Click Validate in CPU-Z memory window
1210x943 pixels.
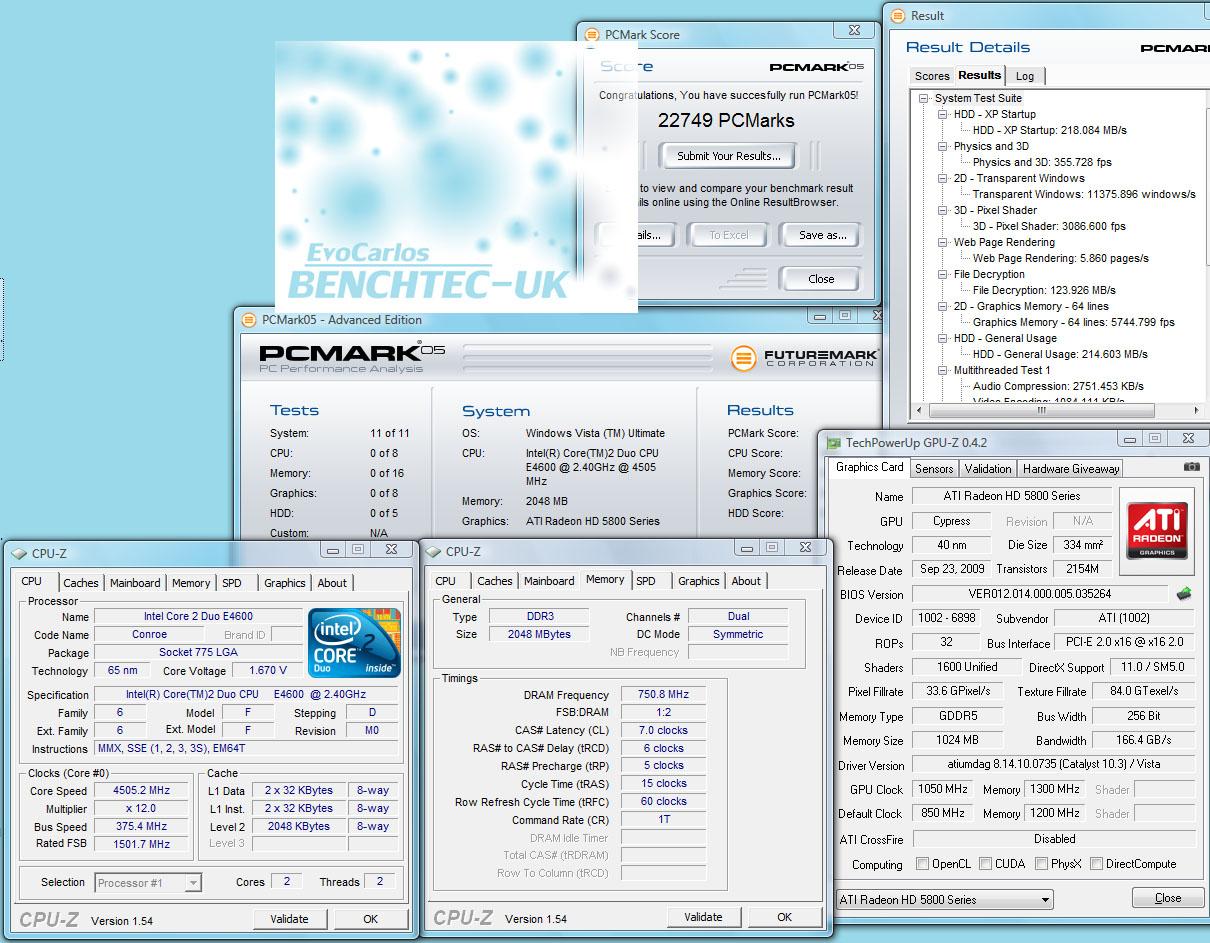pos(703,917)
